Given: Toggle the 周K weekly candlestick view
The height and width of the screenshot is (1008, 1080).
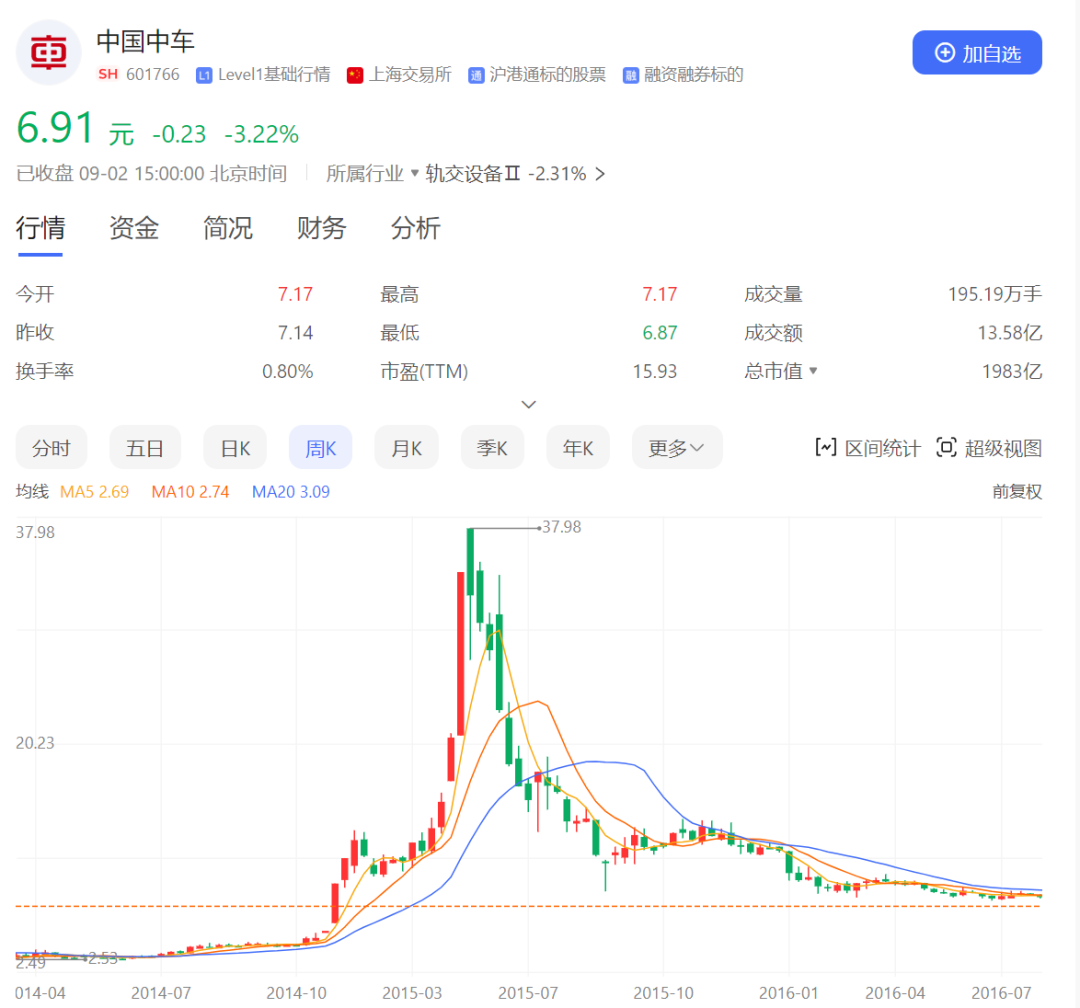Looking at the screenshot, I should tap(320, 448).
